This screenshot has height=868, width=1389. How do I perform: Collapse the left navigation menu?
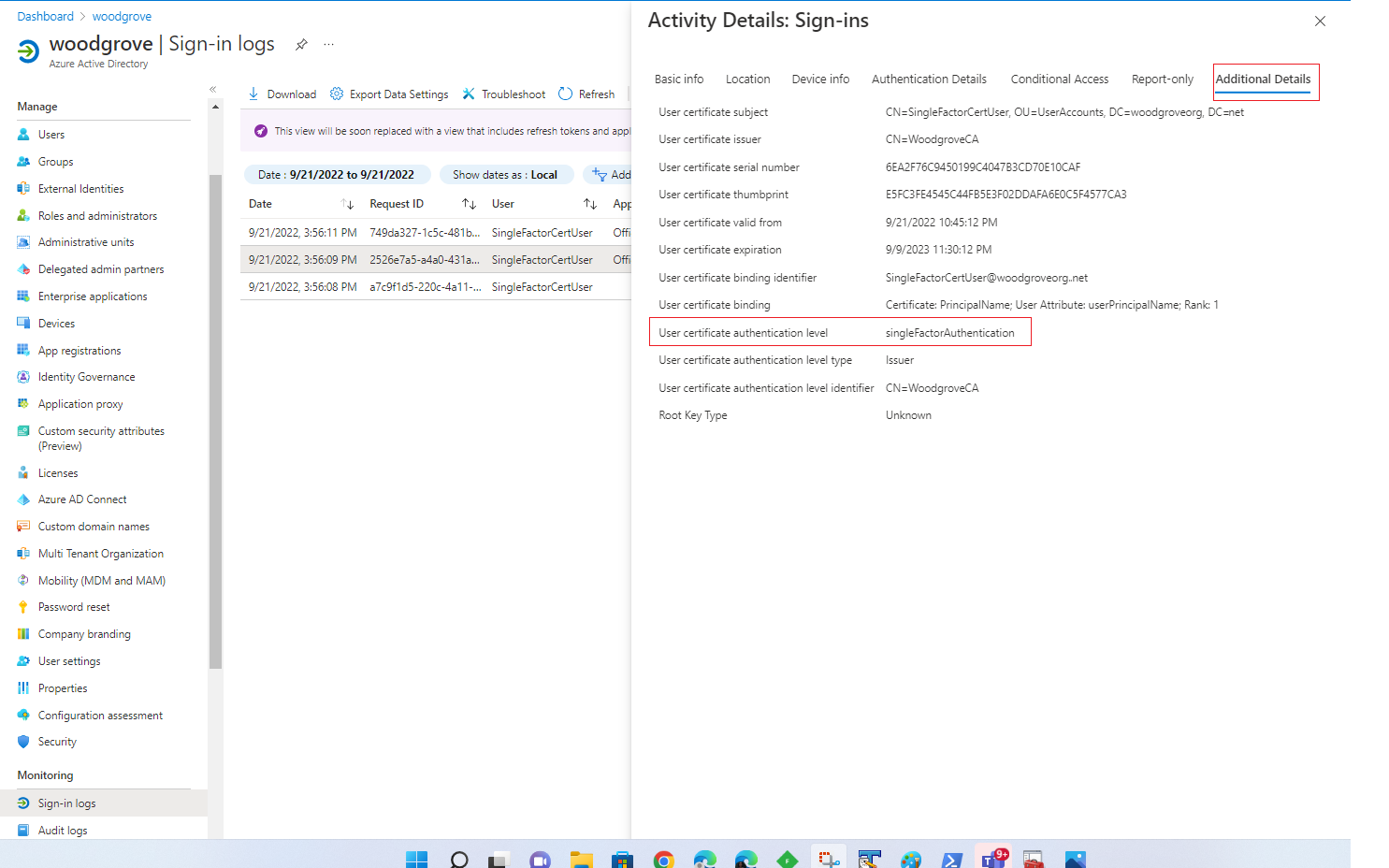tap(212, 90)
